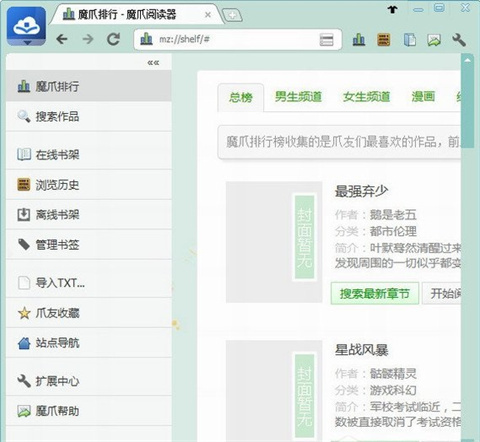Image resolution: width=480 pixels, height=442 pixels.
Task: Go back with the back arrow
Action: click(x=62, y=39)
